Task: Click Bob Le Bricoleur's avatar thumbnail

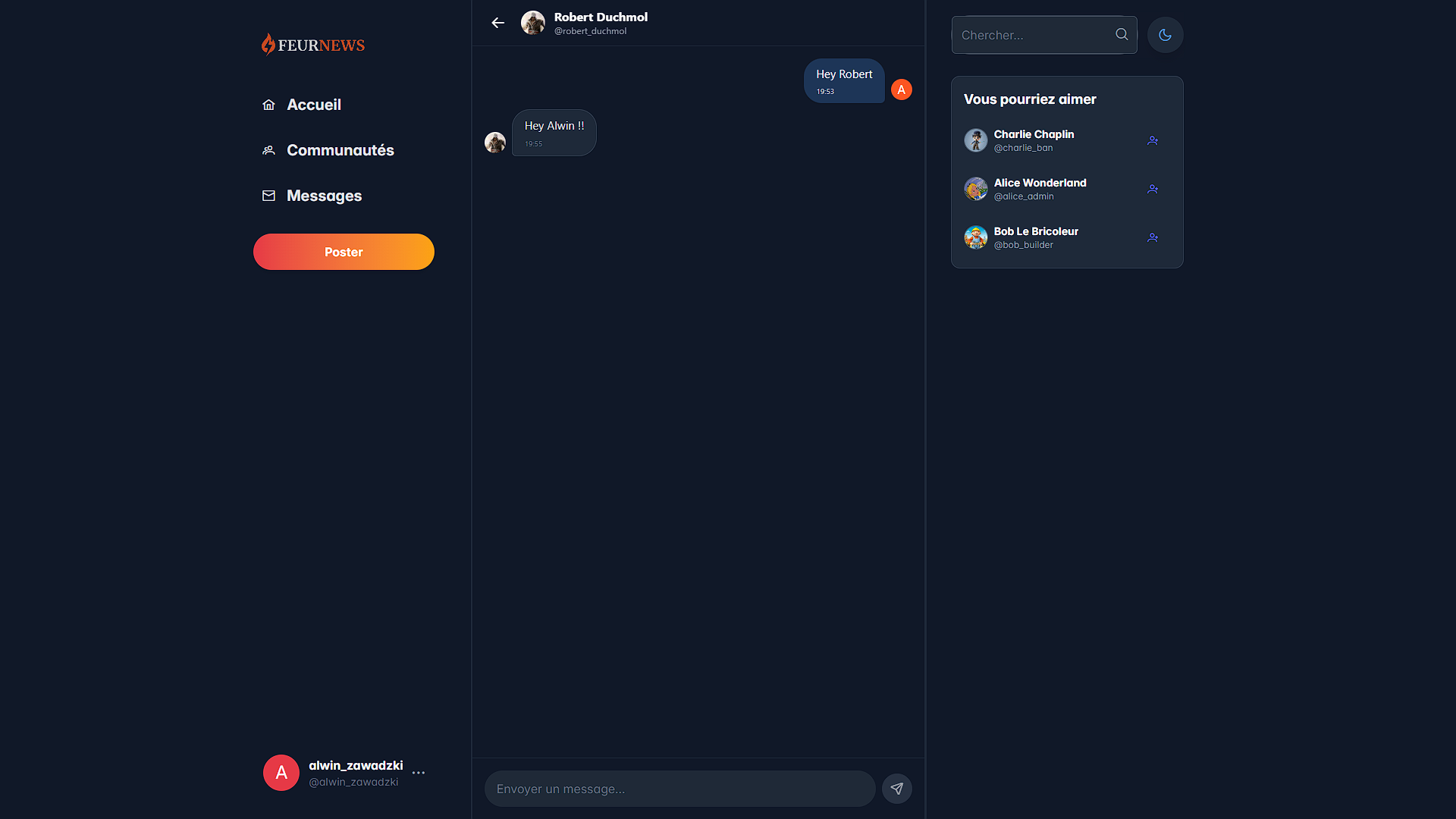Action: tap(976, 237)
